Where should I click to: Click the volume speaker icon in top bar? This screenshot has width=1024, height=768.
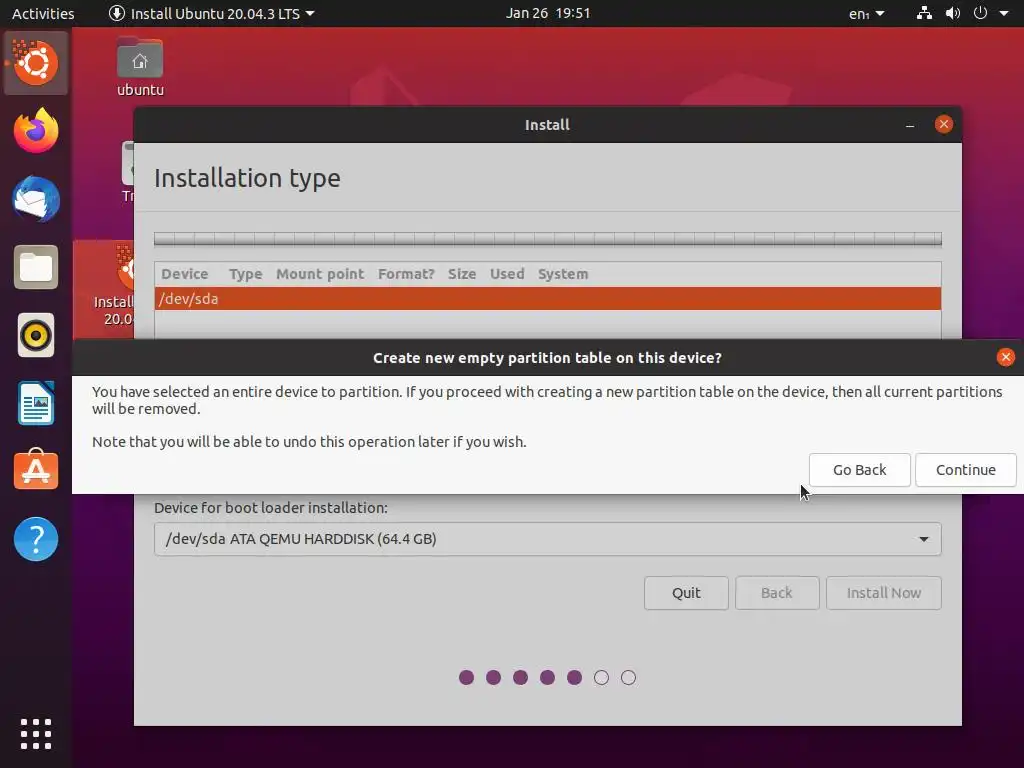953,13
